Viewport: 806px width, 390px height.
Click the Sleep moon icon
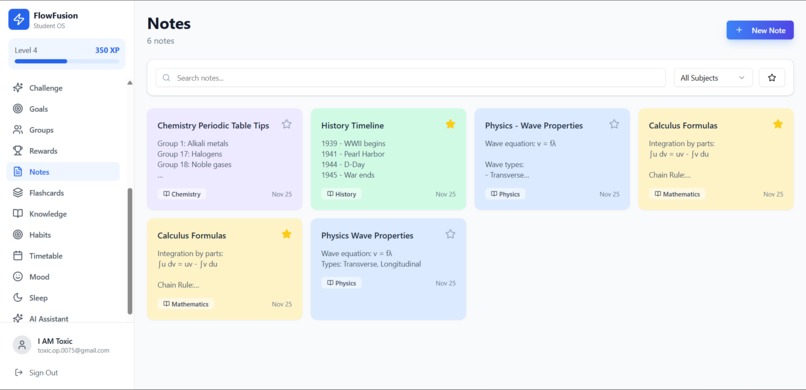(18, 298)
